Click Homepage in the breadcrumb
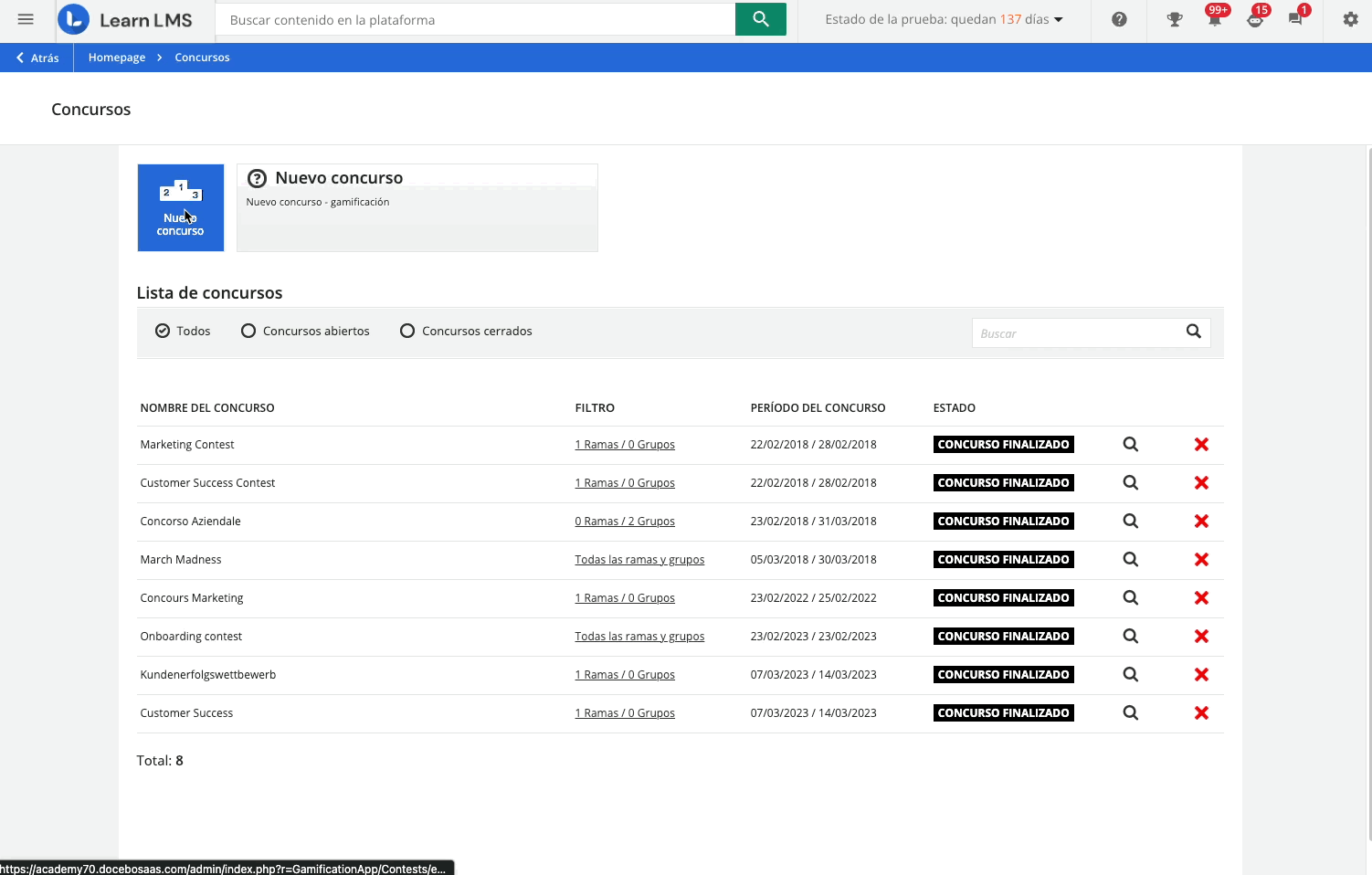The height and width of the screenshot is (875, 1372). coord(117,58)
